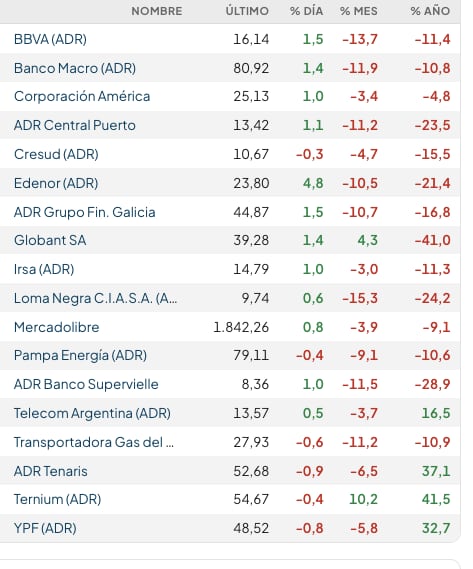Open Edenor (ADR) quote page
473x569 pixels.
(56, 183)
